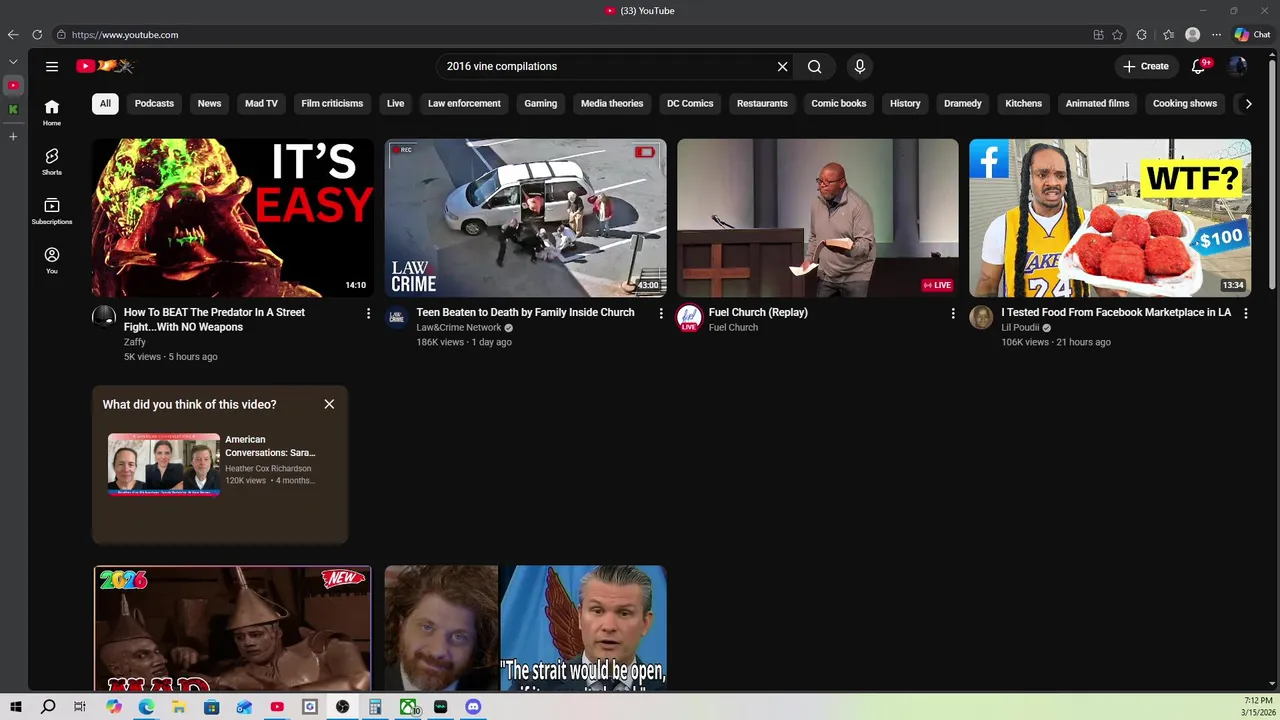Open Discord from the taskbar

(x=473, y=707)
